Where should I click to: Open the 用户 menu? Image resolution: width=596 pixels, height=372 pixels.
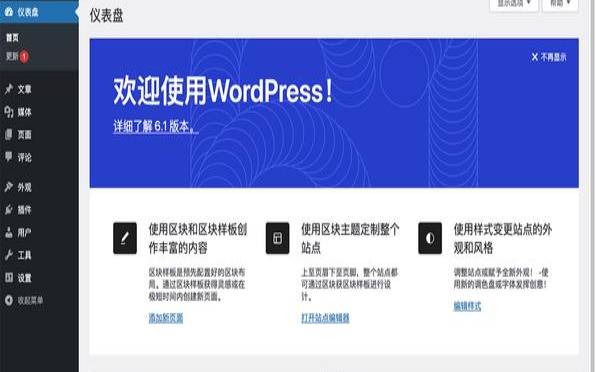coord(40,232)
